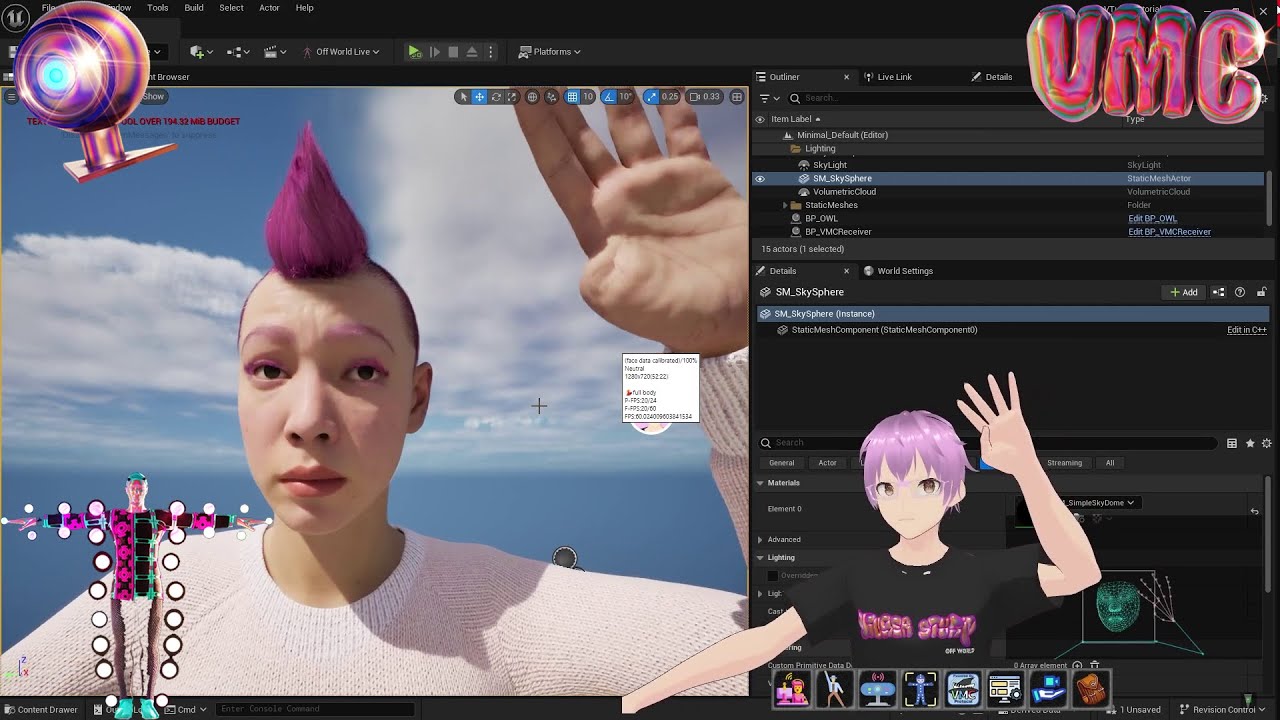1280x720 pixels.
Task: Open scale snap value 0.25 dropdown
Action: [670, 97]
